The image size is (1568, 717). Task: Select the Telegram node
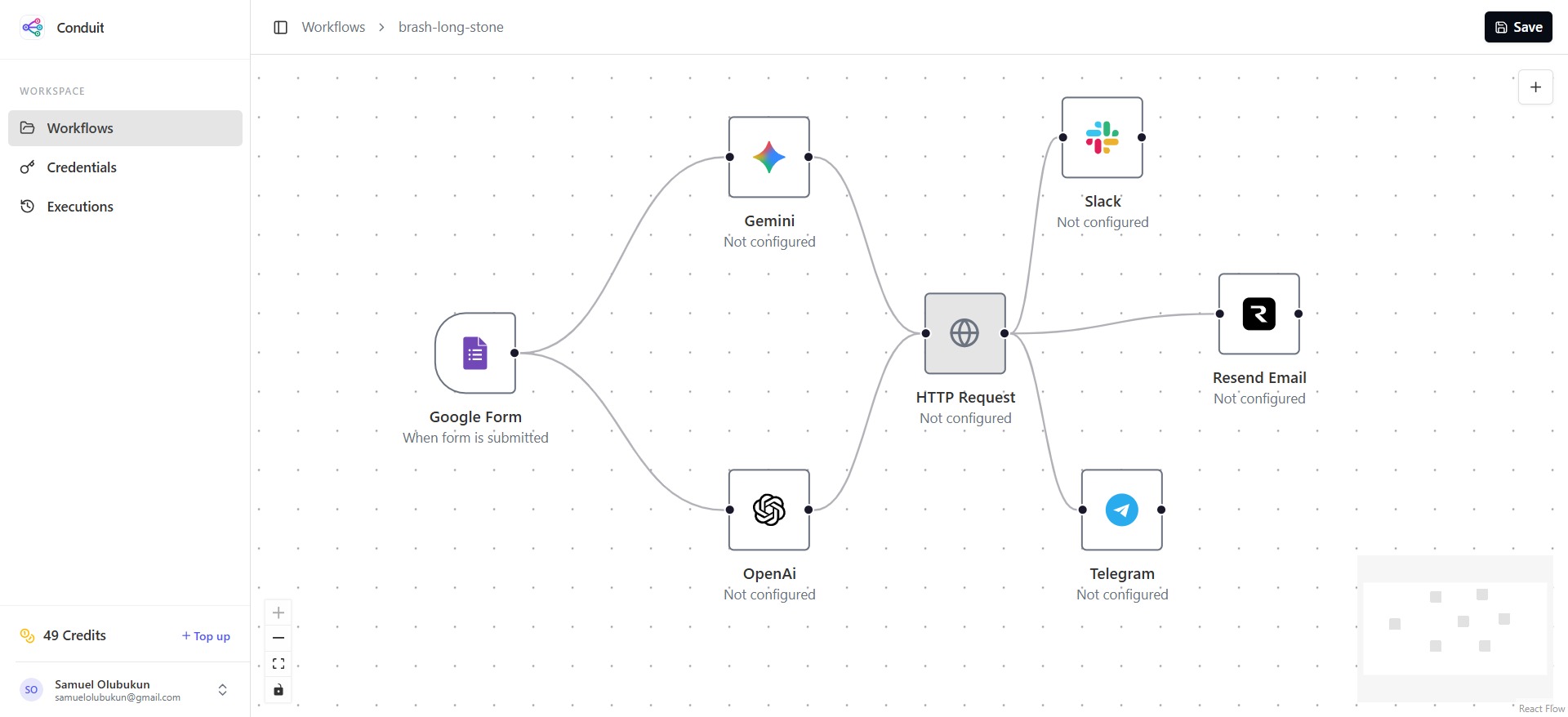(1122, 510)
